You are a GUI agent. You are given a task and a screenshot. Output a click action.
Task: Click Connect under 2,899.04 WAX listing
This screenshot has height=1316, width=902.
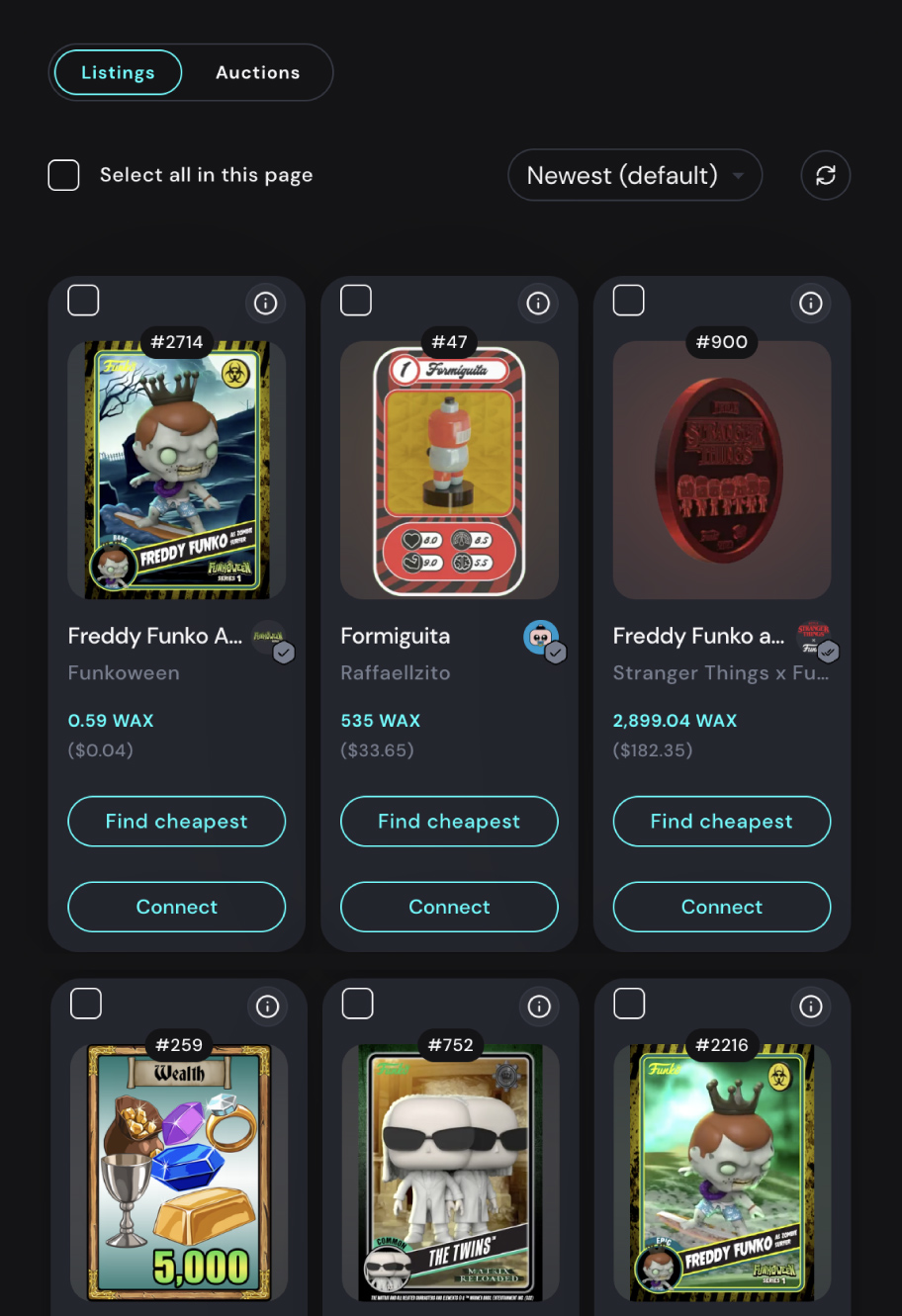pyautogui.click(x=722, y=907)
